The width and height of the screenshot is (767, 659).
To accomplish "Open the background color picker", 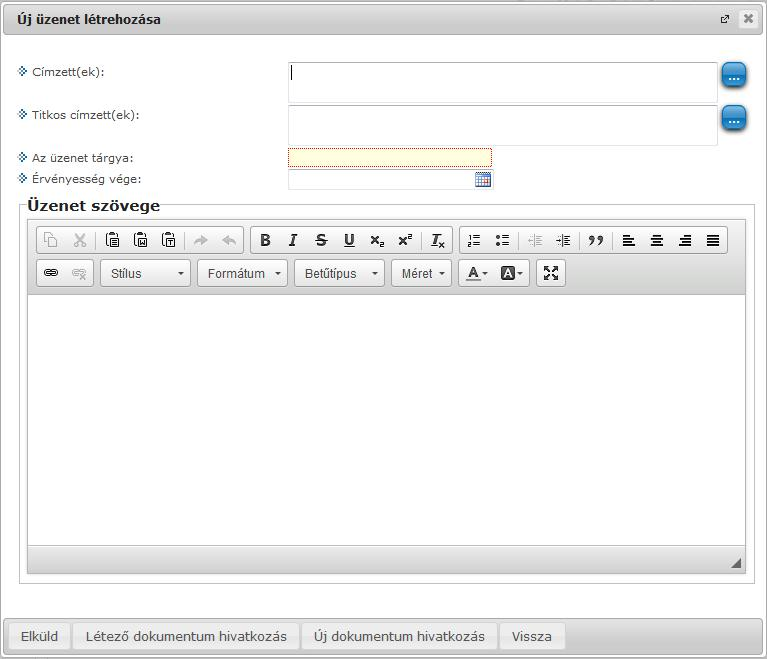I will pos(512,273).
